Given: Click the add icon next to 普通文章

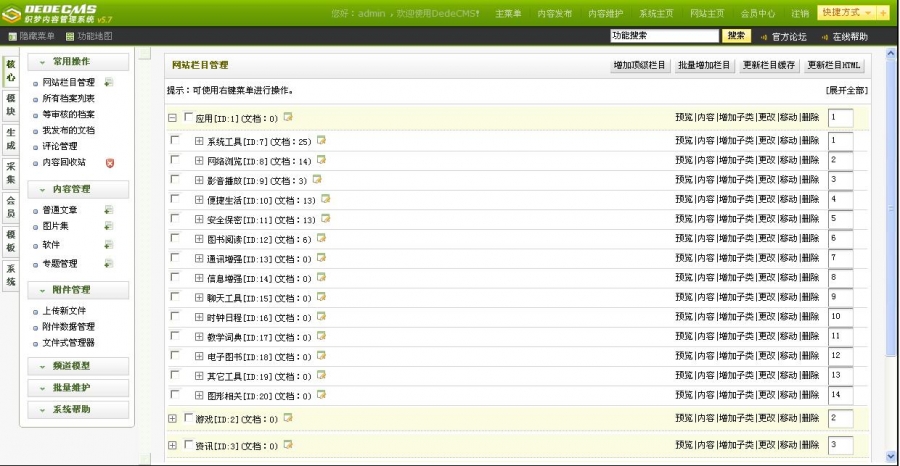Looking at the screenshot, I should point(109,210).
